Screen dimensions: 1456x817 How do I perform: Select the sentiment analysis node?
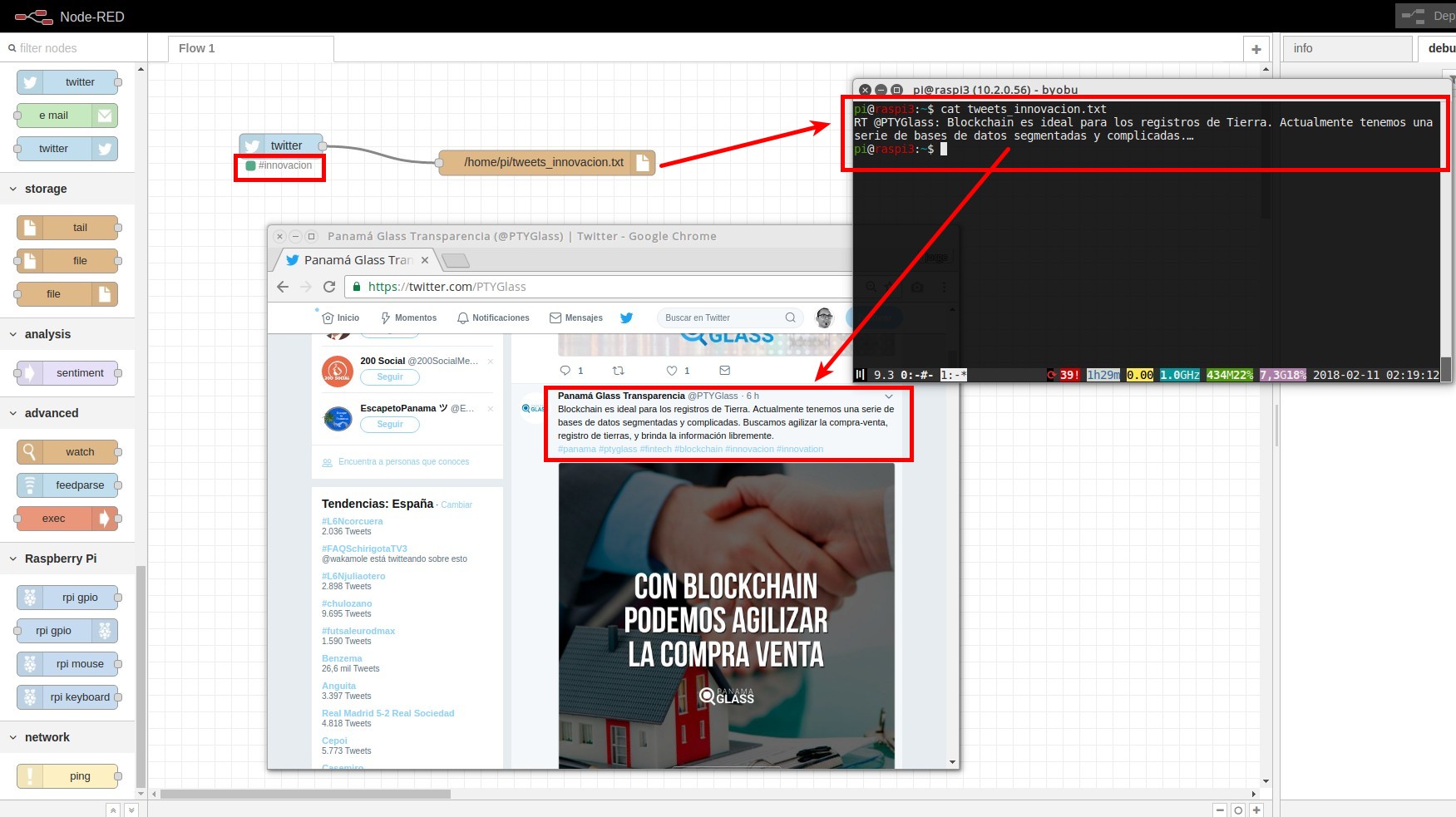(67, 373)
